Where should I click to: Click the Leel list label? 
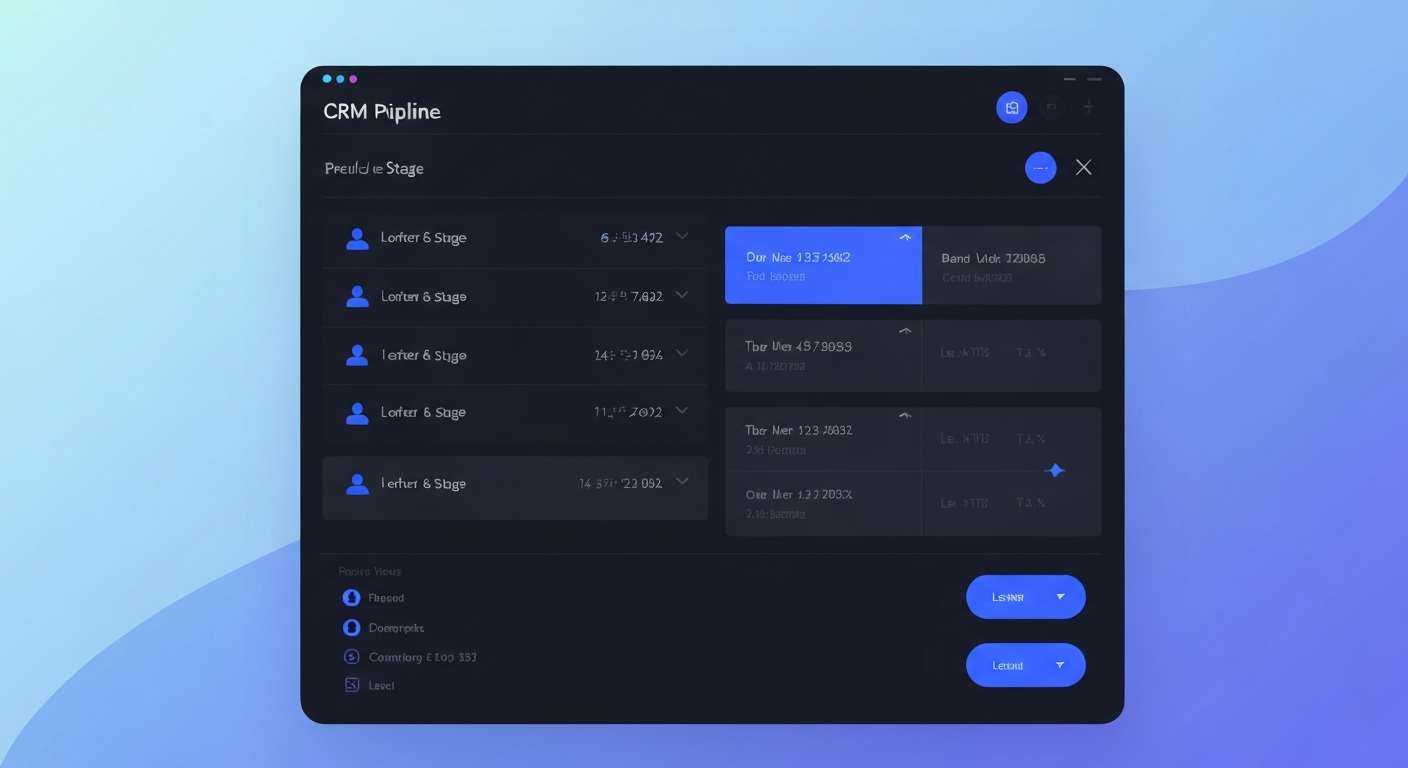coord(381,685)
